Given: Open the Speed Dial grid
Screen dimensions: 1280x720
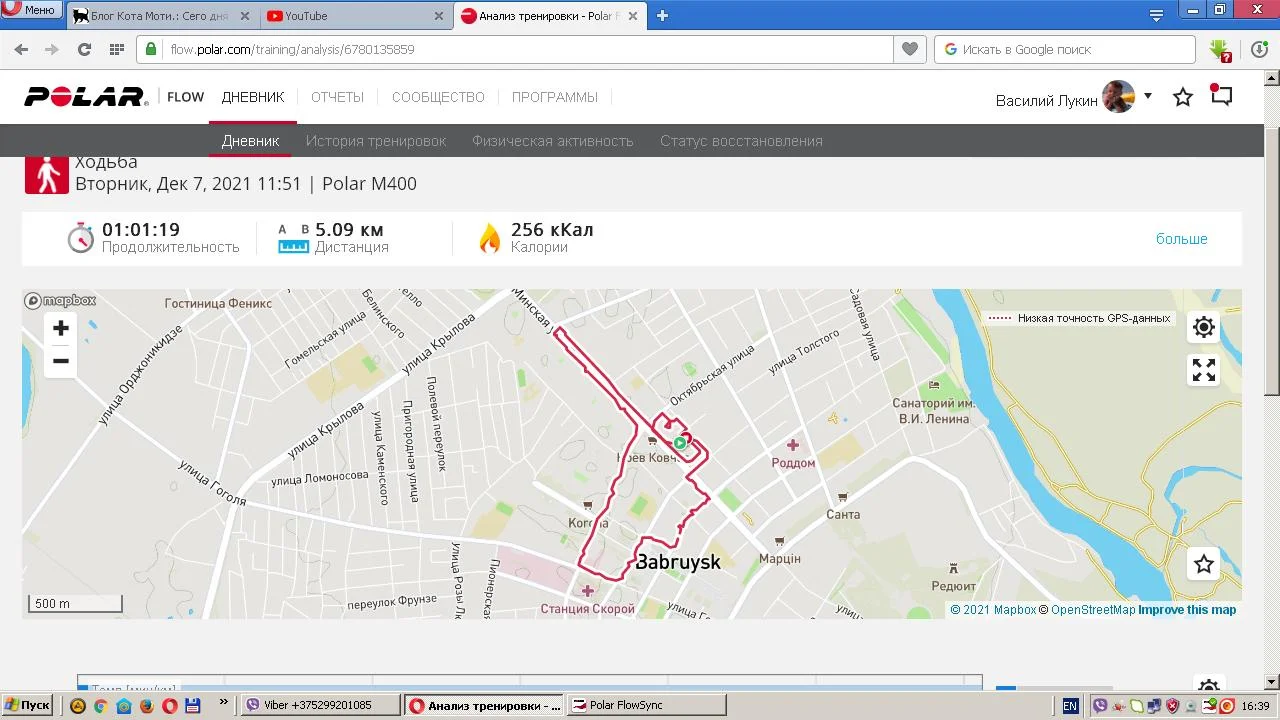Looking at the screenshot, I should 116,49.
